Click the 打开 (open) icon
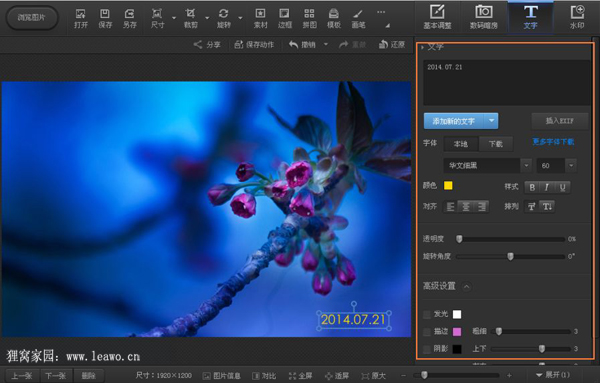Screen dimensions: 600x383 (x=81, y=19)
